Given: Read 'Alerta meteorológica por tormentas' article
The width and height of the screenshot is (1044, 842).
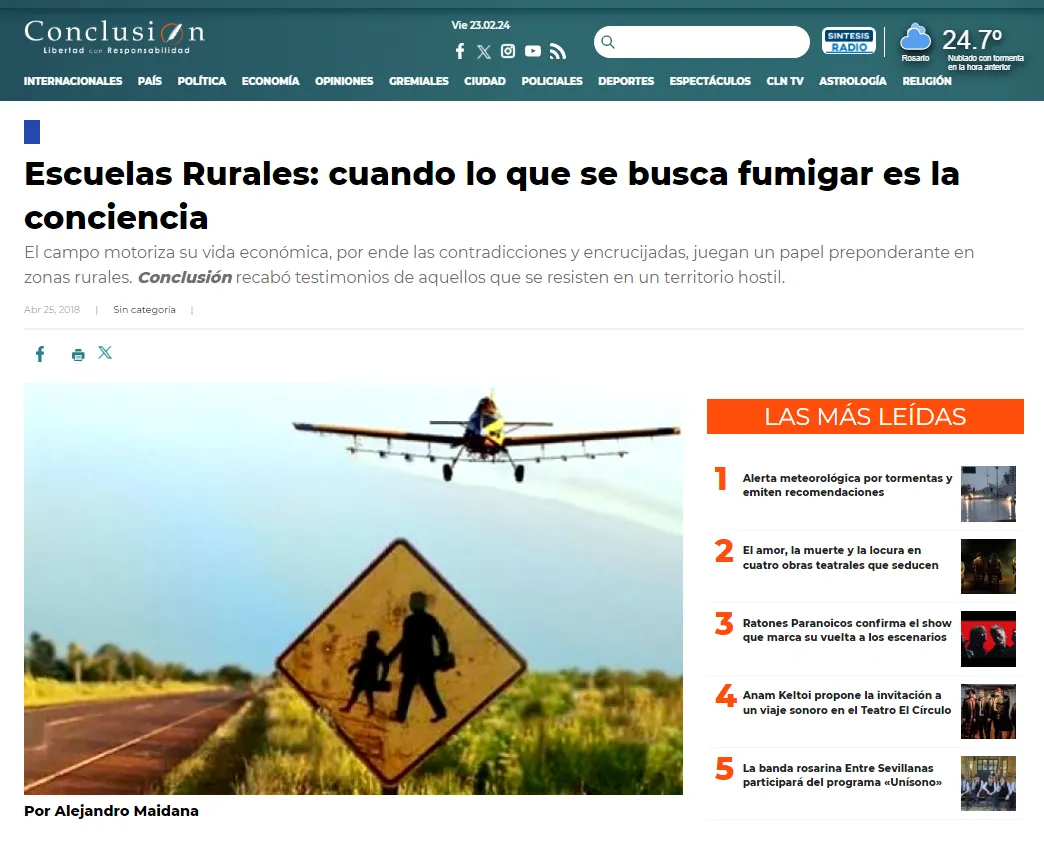Looking at the screenshot, I should 846,485.
